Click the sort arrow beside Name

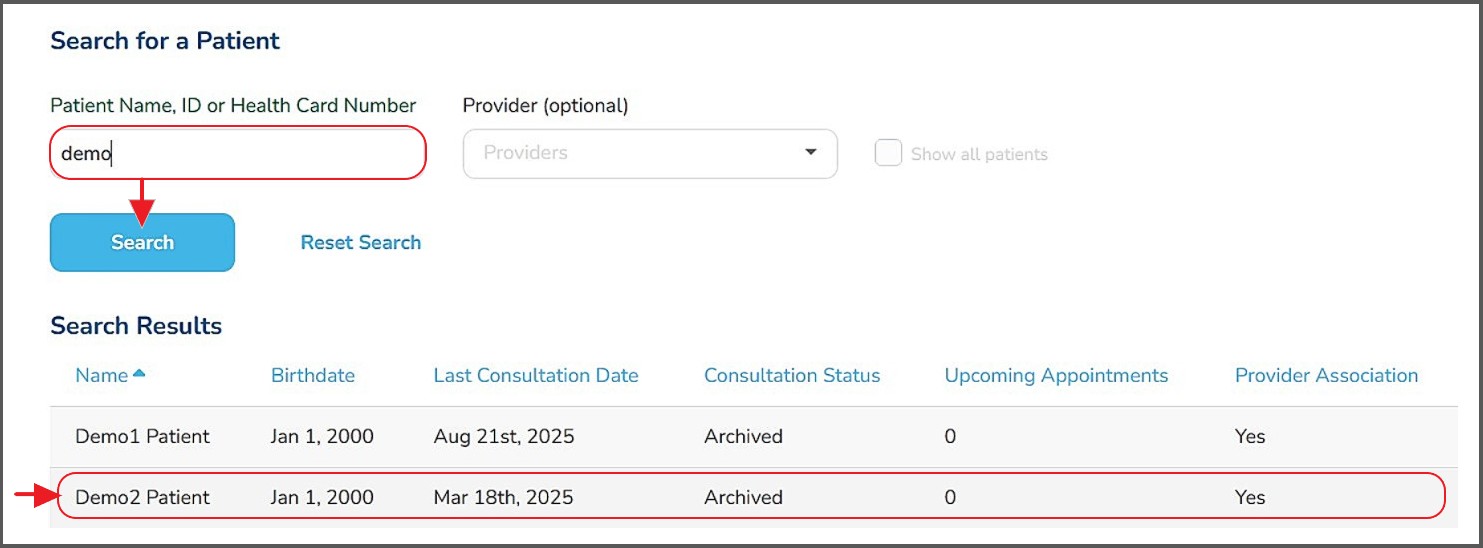pyautogui.click(x=139, y=374)
